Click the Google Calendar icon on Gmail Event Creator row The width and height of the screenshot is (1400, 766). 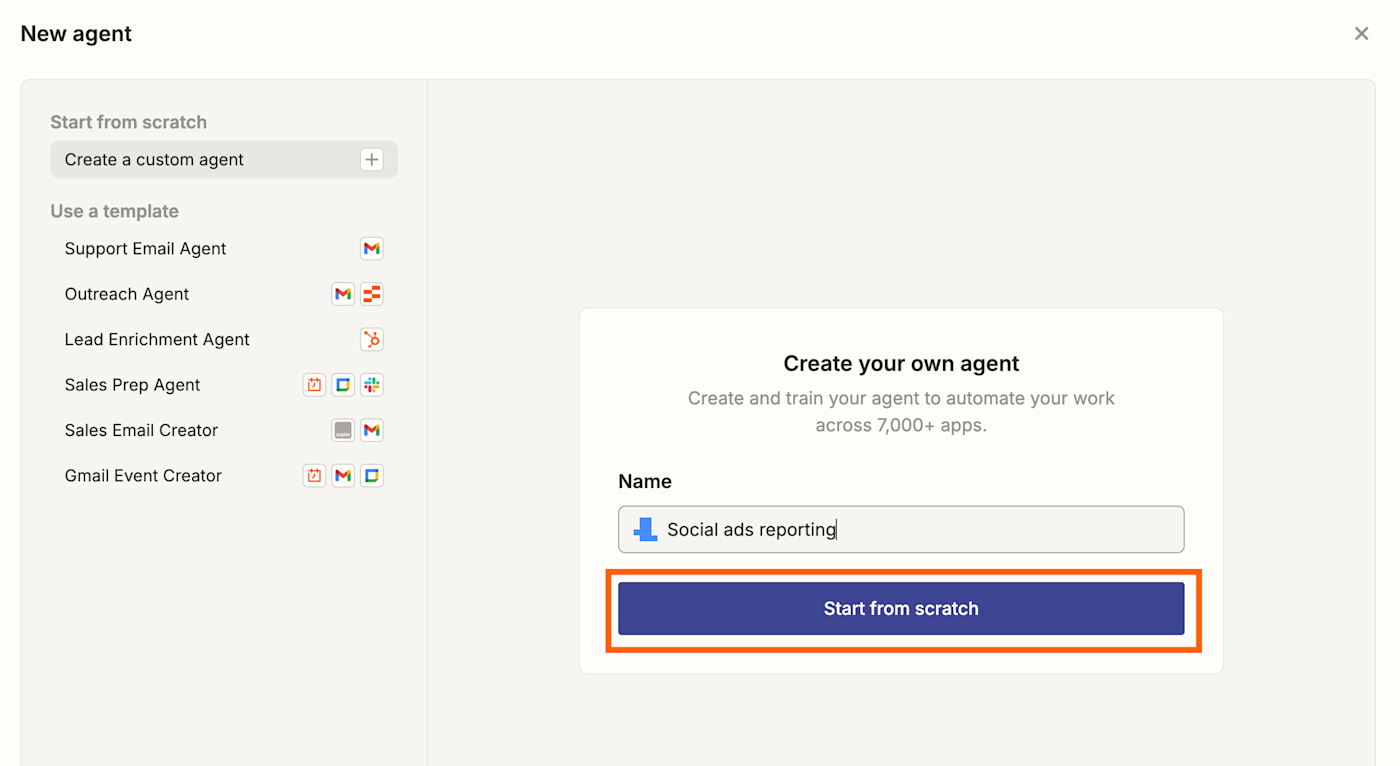pos(371,476)
